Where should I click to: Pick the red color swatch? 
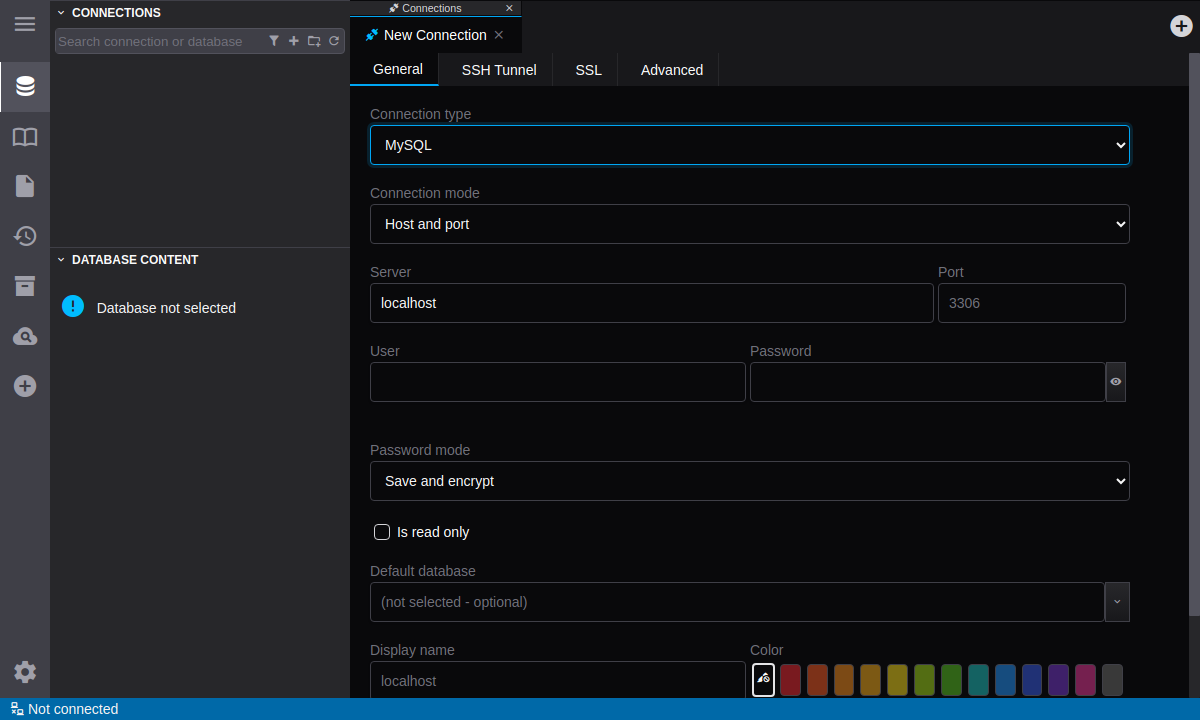click(791, 679)
